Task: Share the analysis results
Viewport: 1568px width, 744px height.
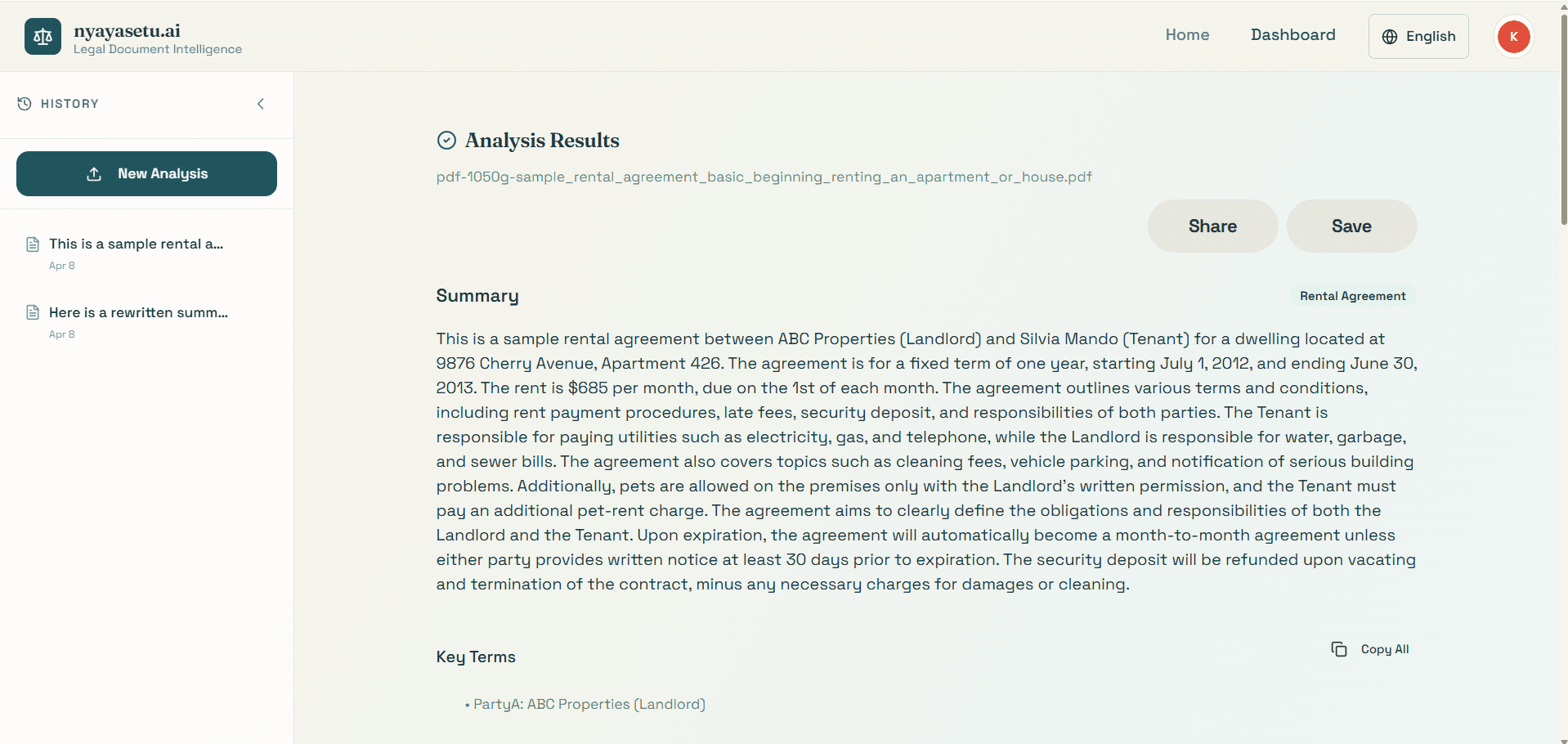Action: (1212, 226)
